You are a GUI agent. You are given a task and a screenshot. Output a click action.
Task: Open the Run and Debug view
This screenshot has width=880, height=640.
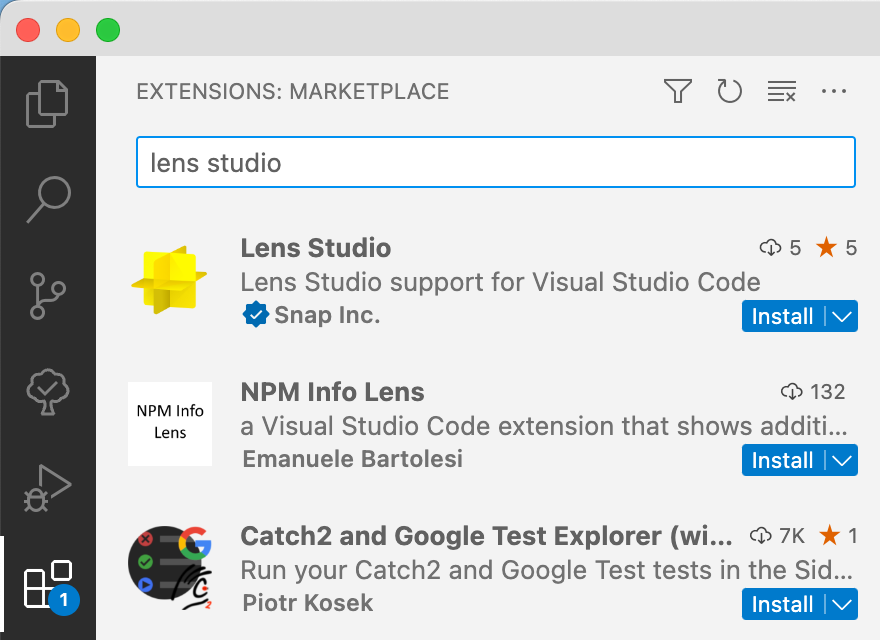click(x=48, y=487)
